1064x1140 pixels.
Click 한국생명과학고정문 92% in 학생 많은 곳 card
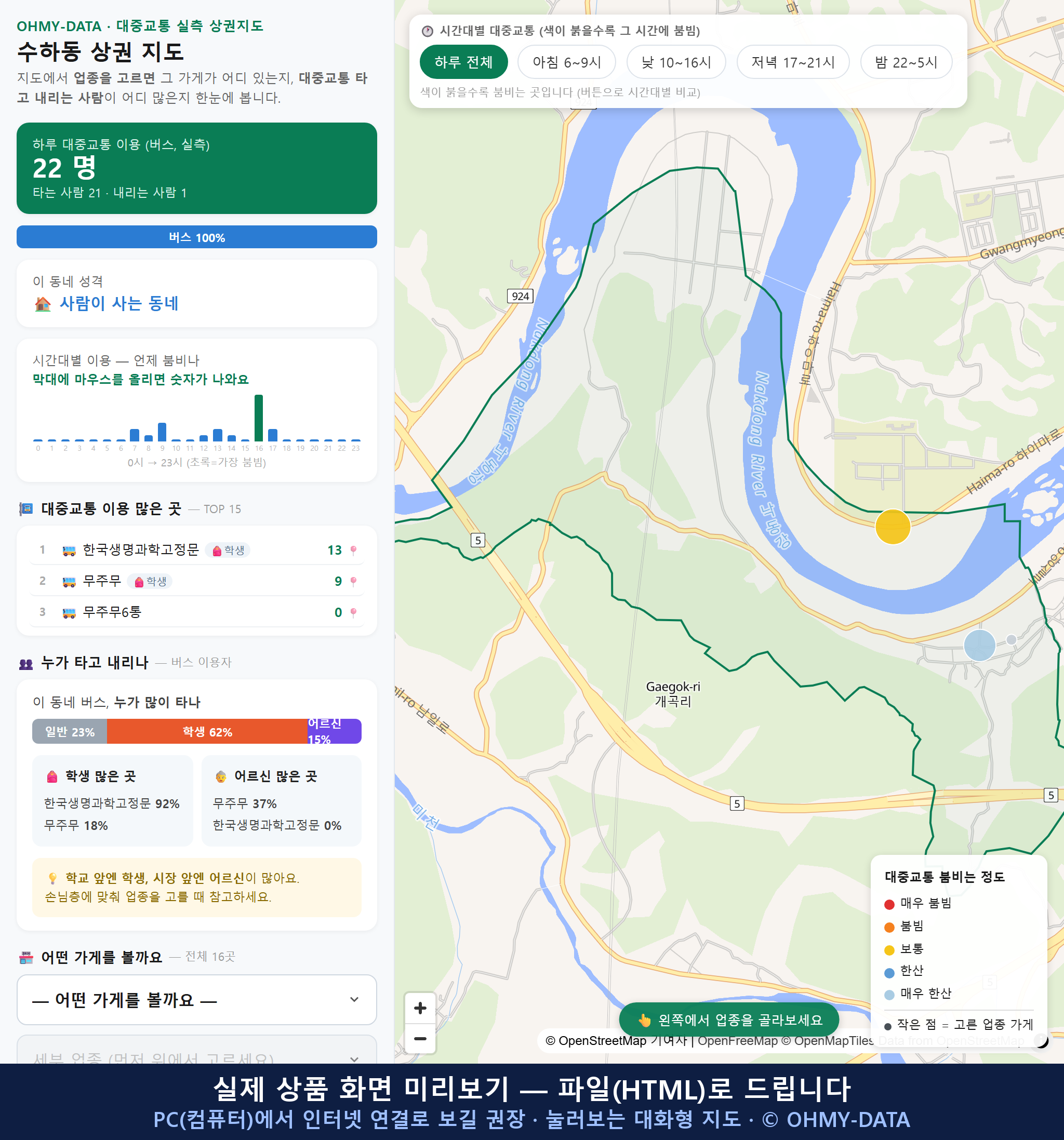point(112,803)
